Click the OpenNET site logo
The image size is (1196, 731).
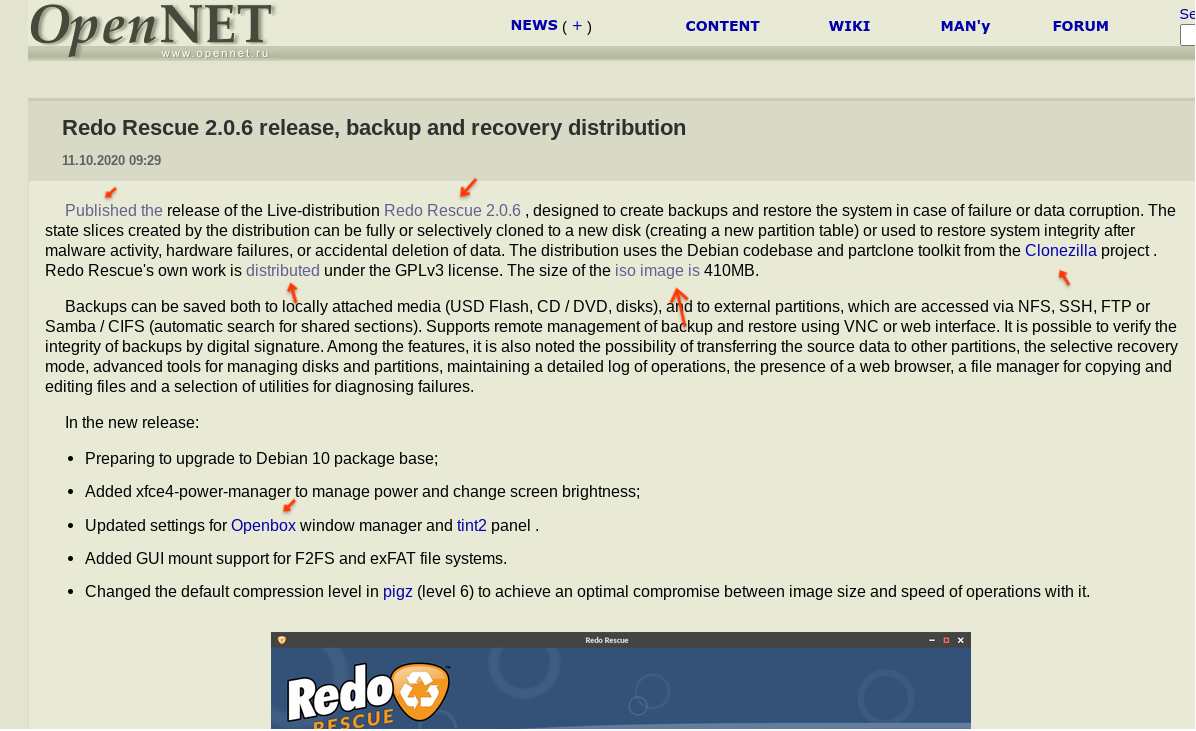point(152,28)
